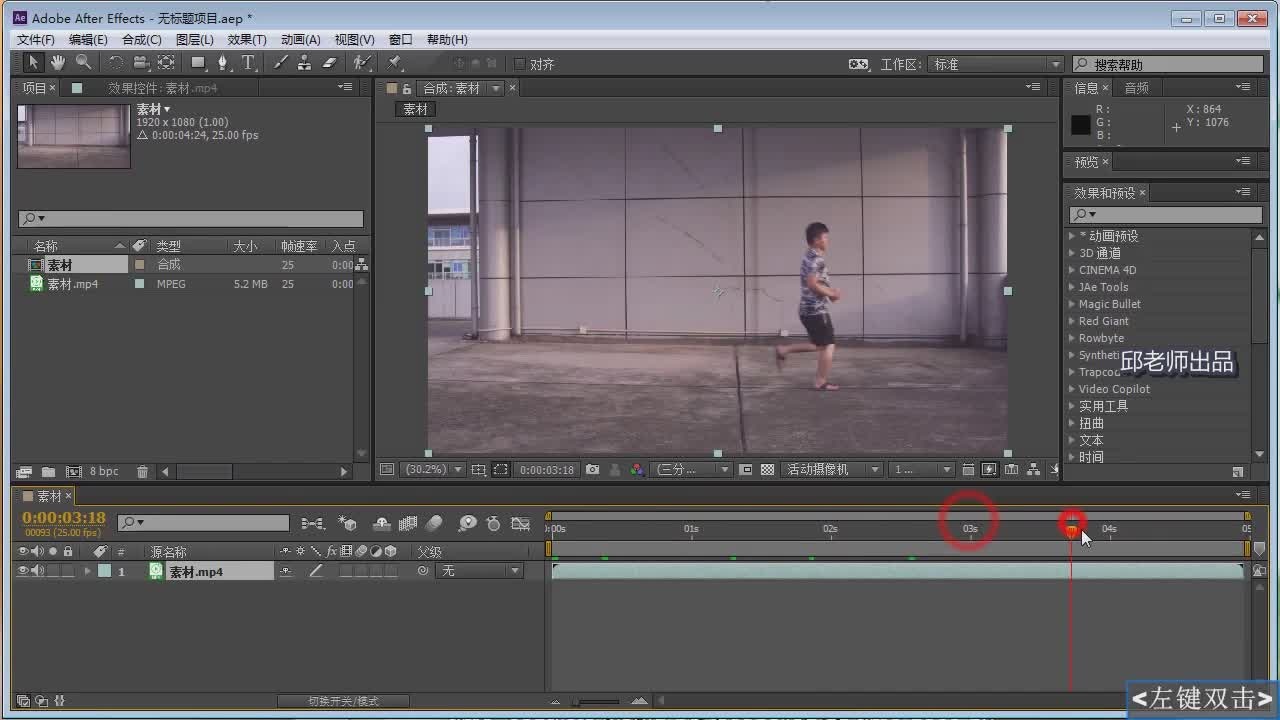Open the resolution (三分...) dropdown
1280x720 pixels.
click(691, 469)
